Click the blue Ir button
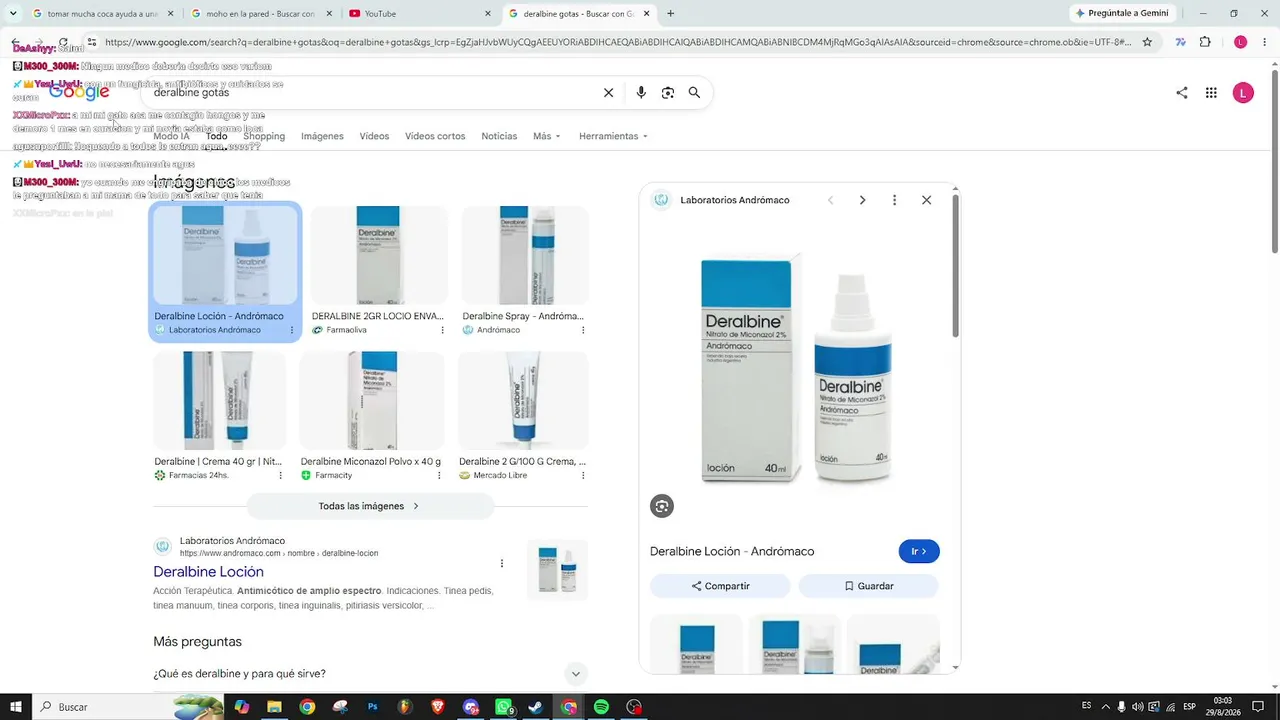Image resolution: width=1280 pixels, height=720 pixels. click(x=919, y=551)
